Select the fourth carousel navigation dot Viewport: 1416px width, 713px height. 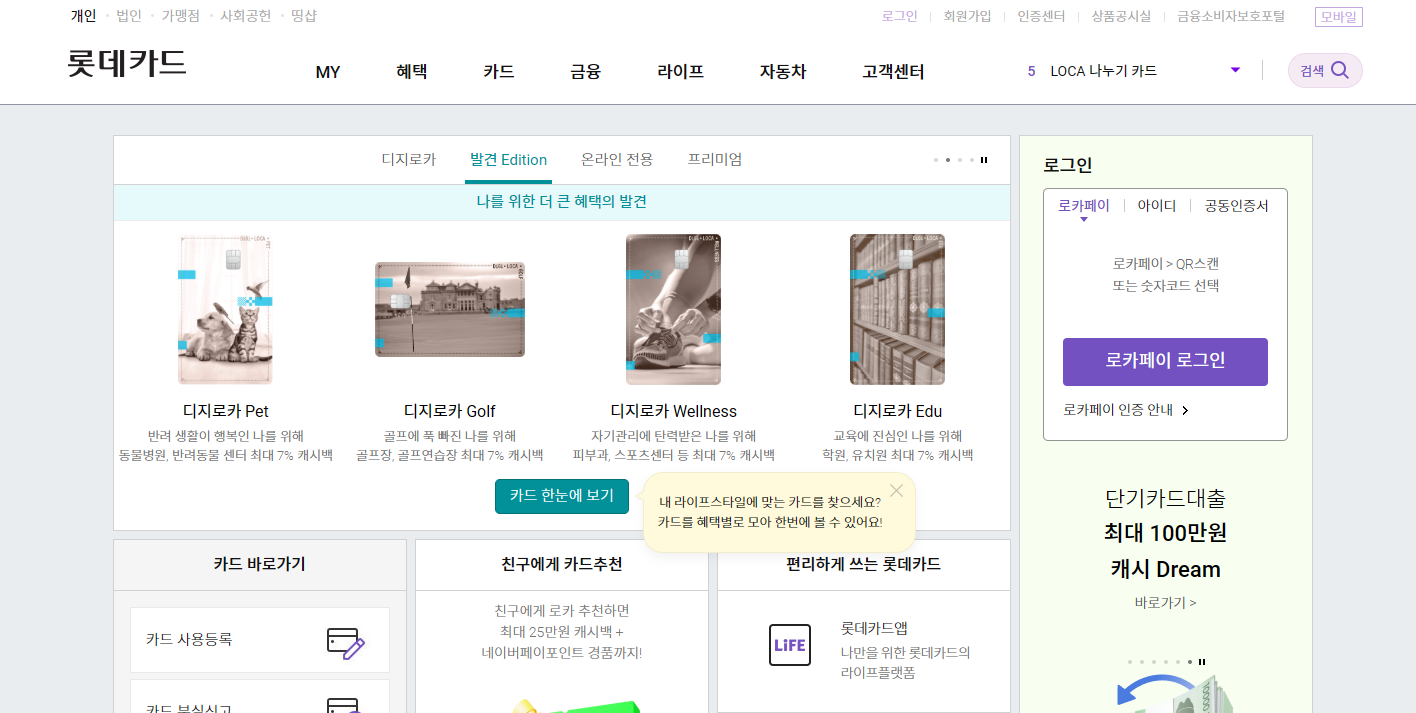coord(971,159)
